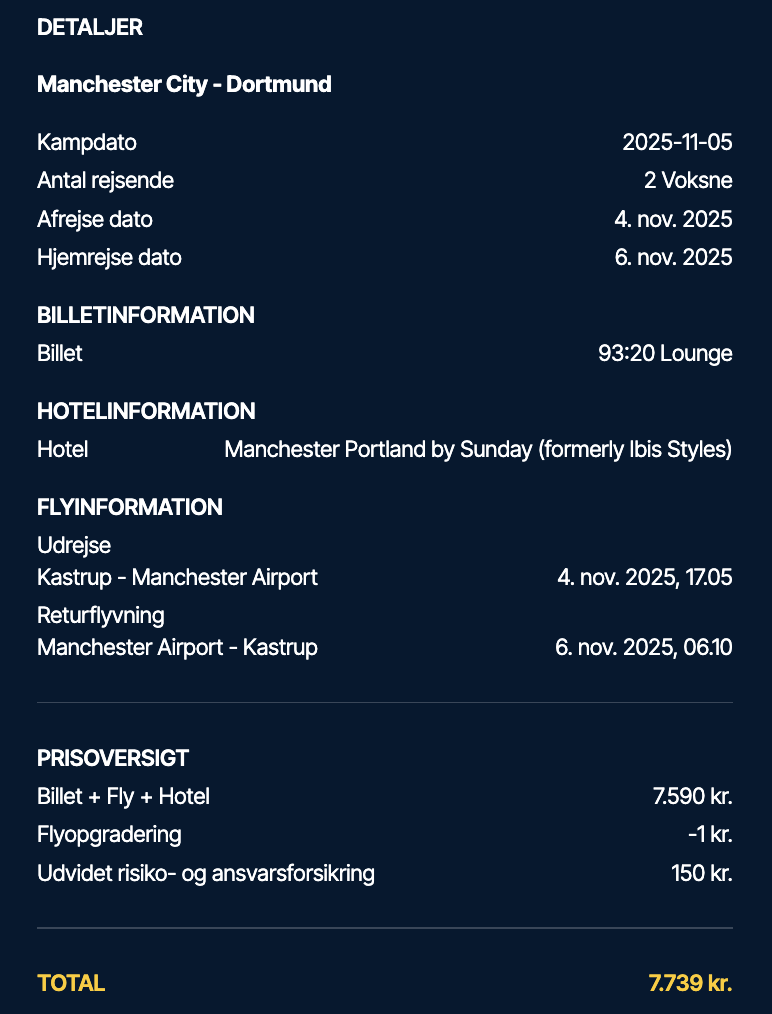Select the Manchester City - Dortmund match title
Viewport: 772px width, 1014px height.
[184, 84]
